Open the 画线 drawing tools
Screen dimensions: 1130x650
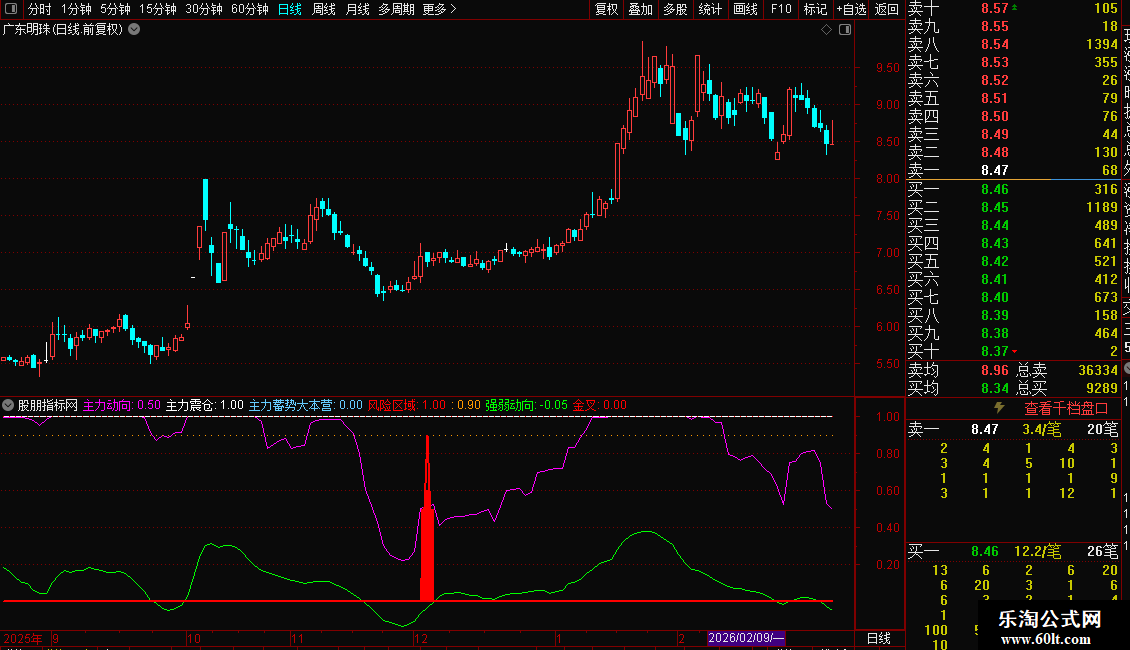pos(745,9)
